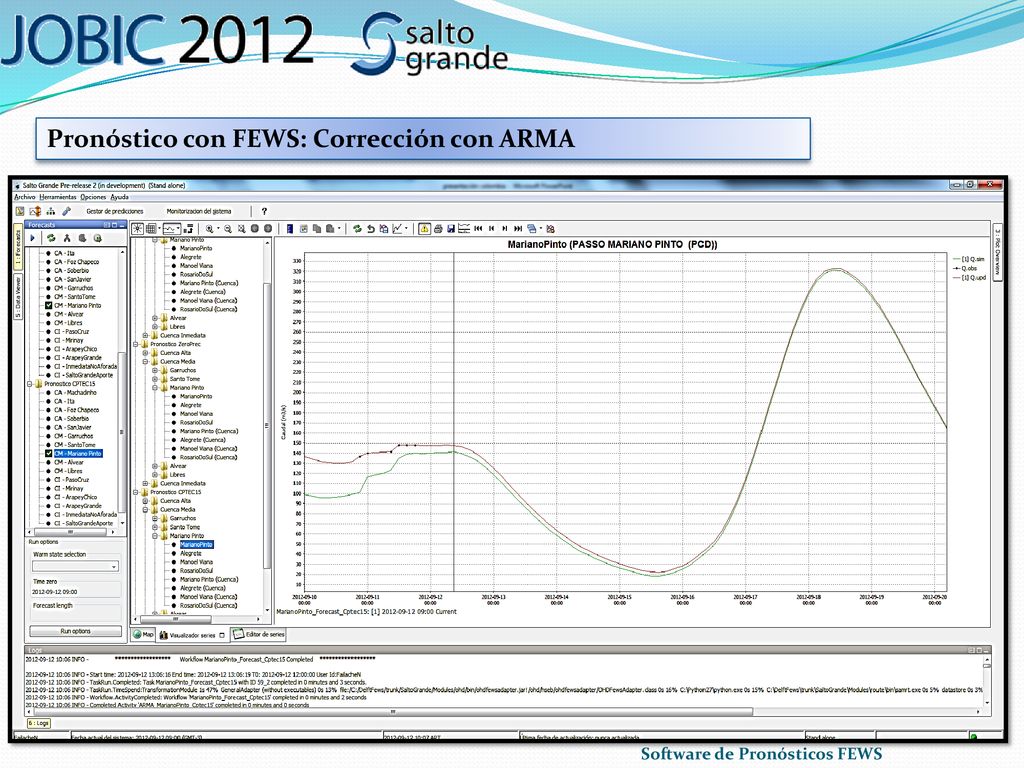Click the line graph view icon in chart toolbar
The height and width of the screenshot is (768, 1024).
pos(171,229)
